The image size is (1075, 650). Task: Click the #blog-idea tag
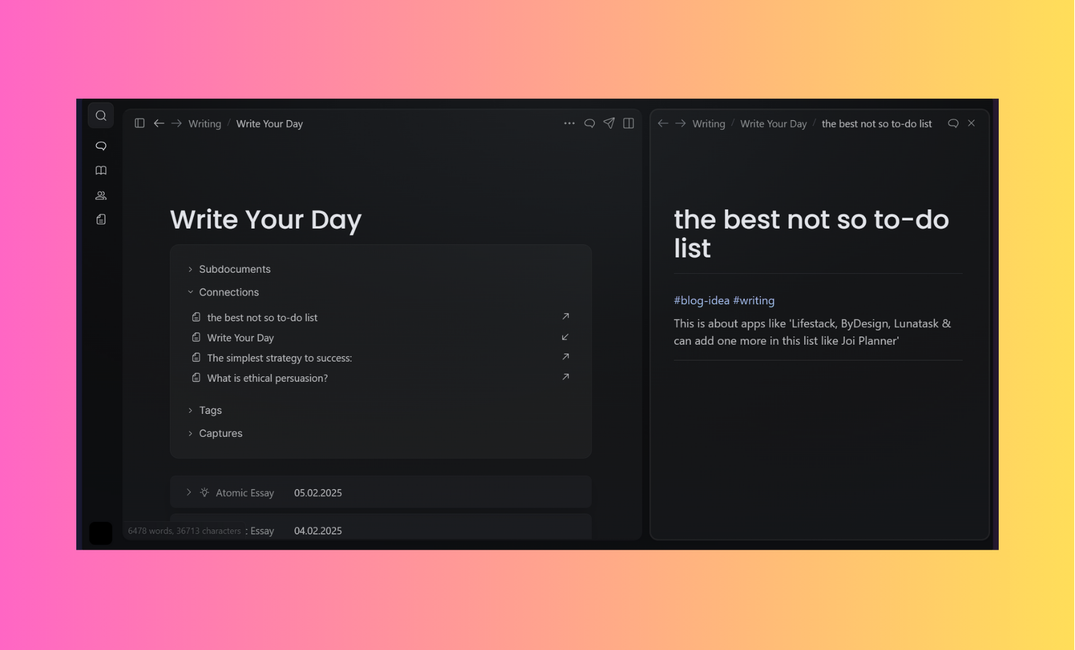tap(701, 300)
